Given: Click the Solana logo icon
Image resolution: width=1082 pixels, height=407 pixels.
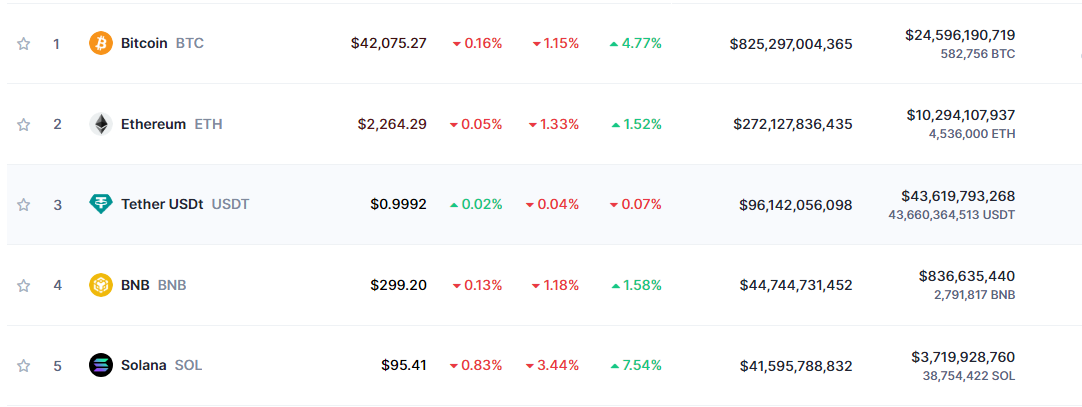Looking at the screenshot, I should click(101, 365).
